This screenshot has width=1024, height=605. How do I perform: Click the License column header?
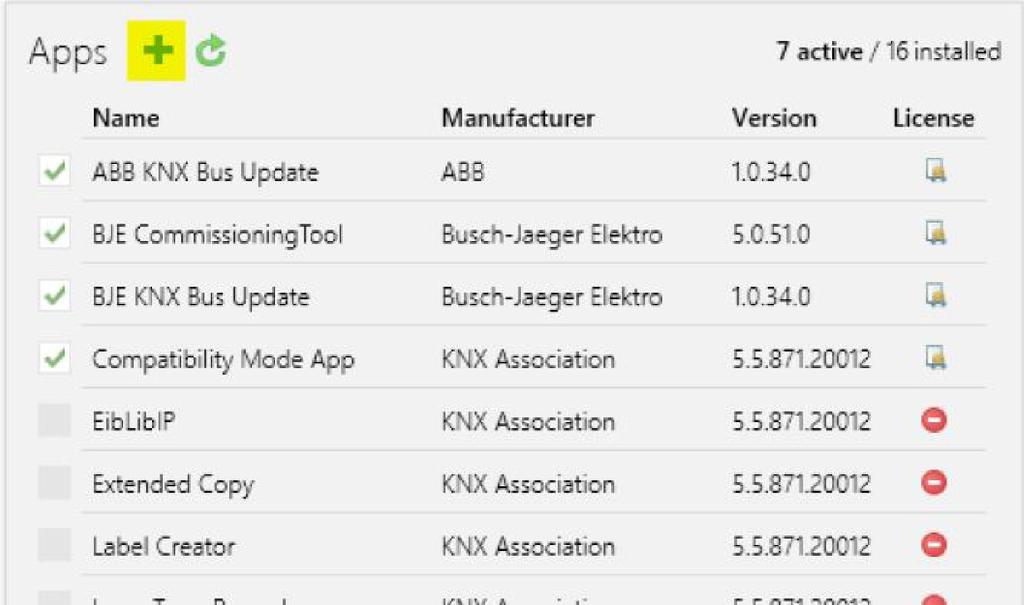pos(932,118)
